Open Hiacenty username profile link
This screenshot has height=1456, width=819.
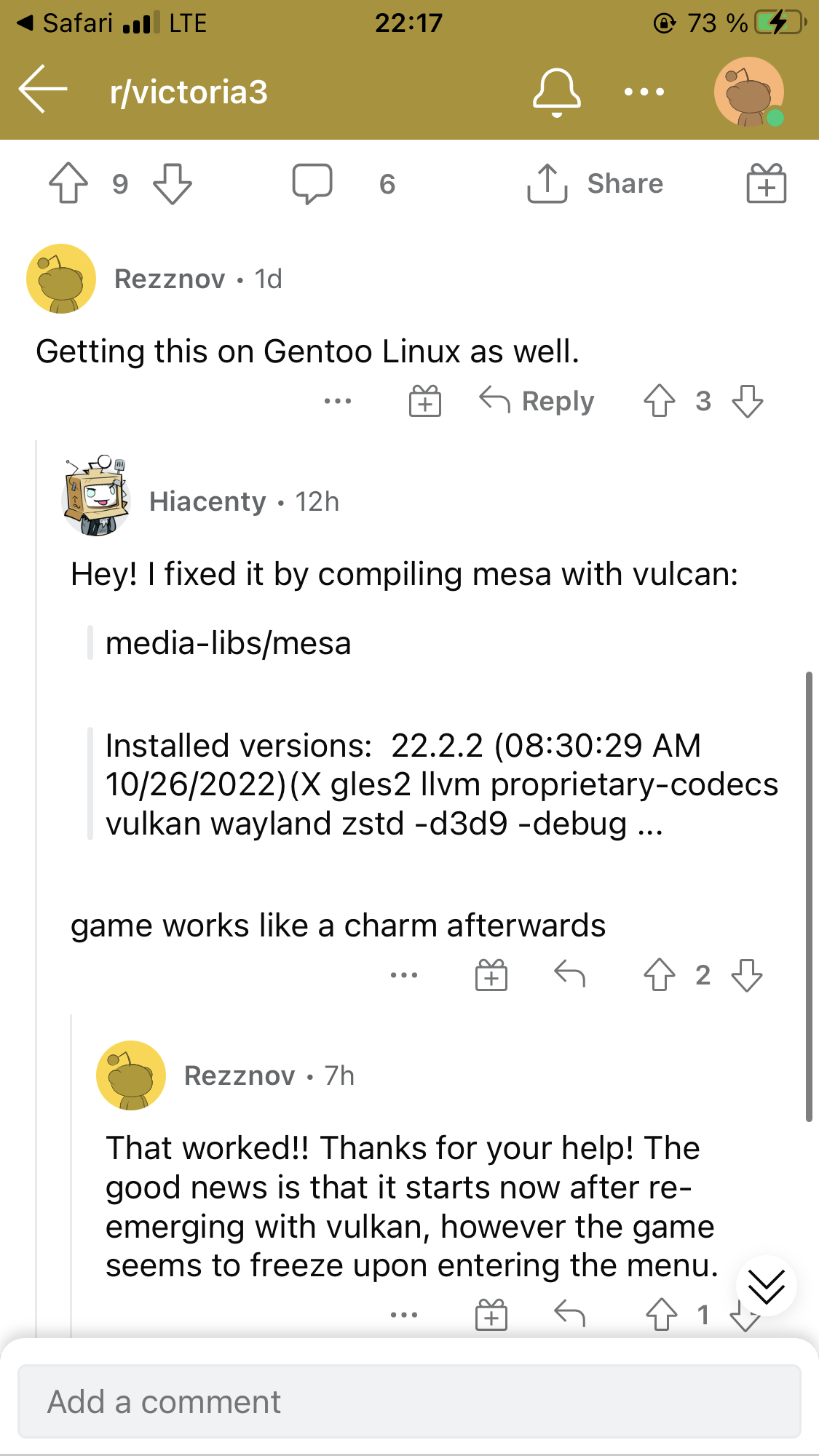207,501
